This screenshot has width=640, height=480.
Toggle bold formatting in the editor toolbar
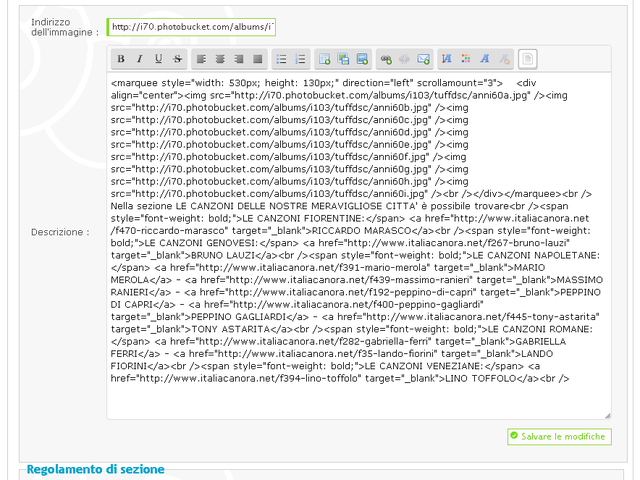click(121, 59)
